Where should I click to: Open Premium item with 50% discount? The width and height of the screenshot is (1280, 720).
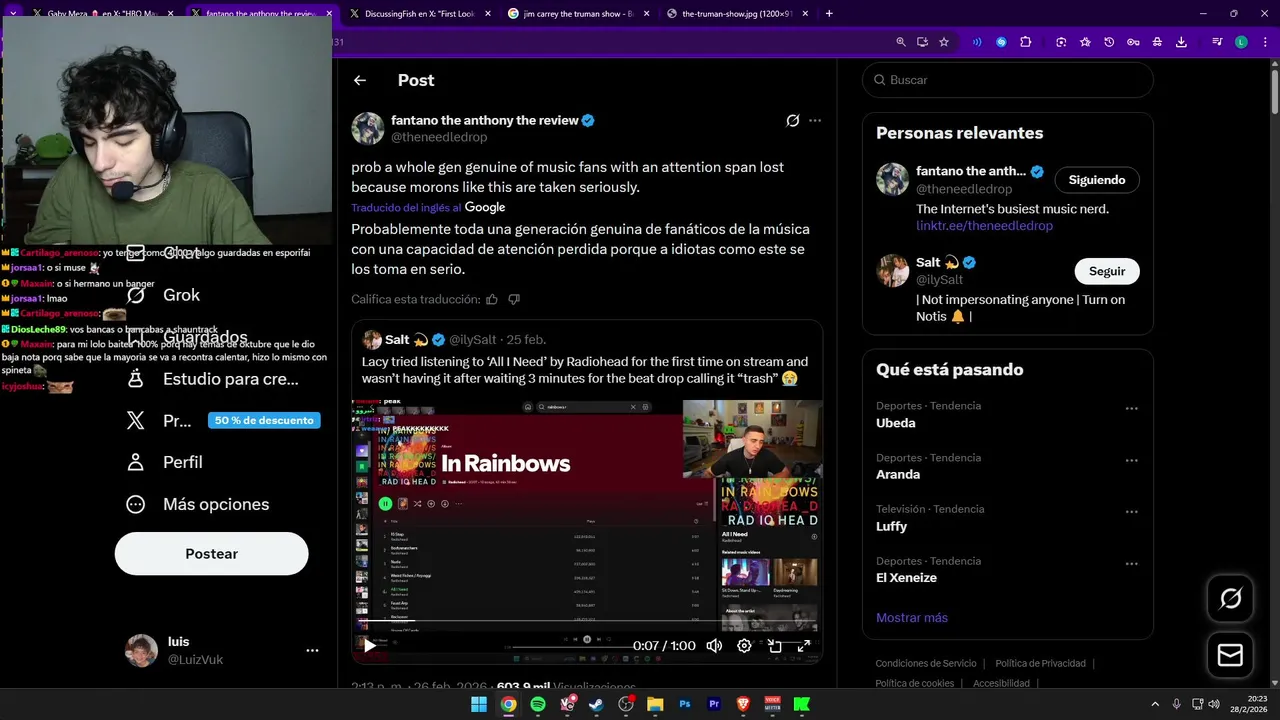[x=223, y=421]
